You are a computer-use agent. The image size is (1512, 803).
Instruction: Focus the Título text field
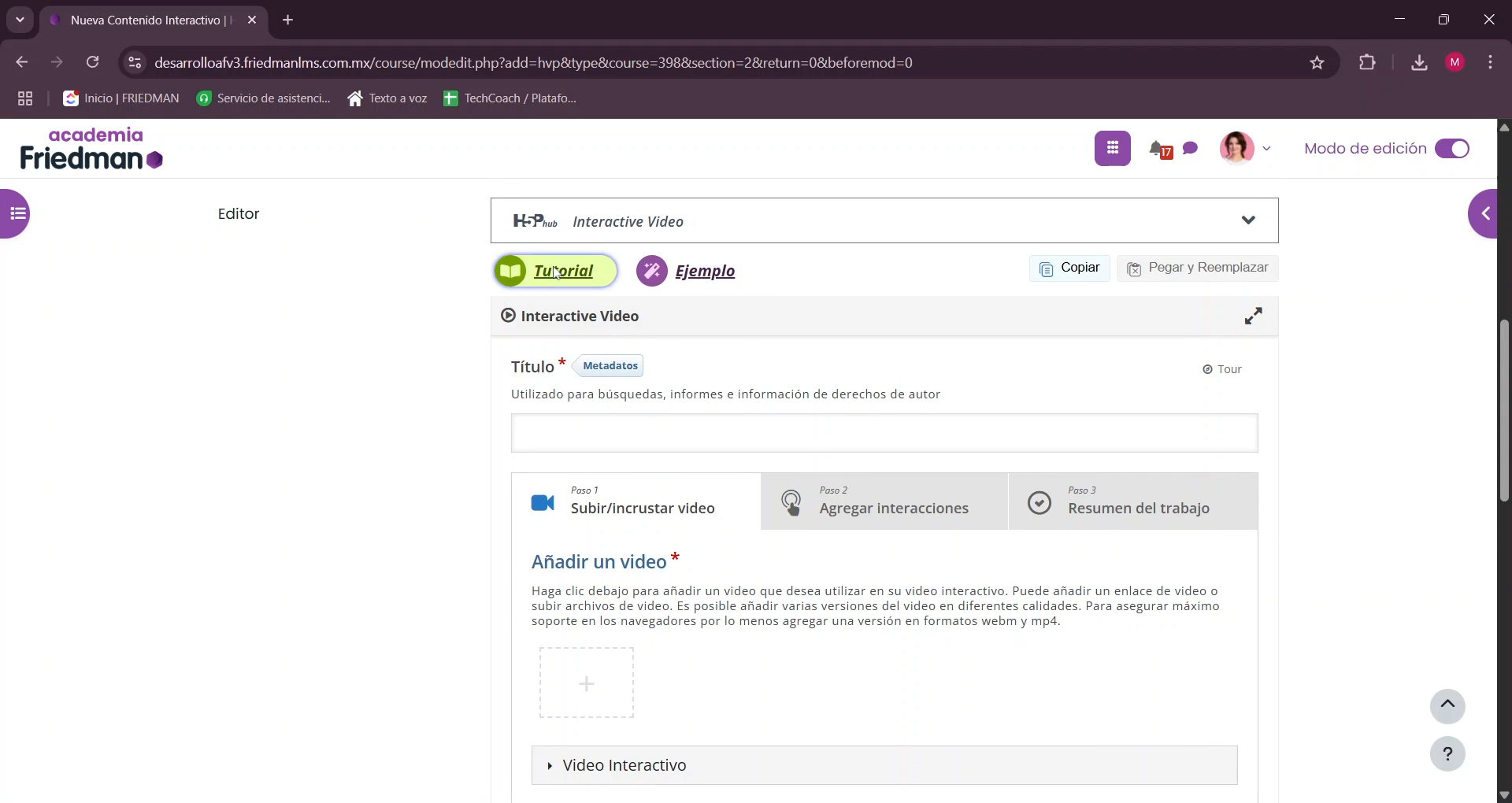point(884,433)
